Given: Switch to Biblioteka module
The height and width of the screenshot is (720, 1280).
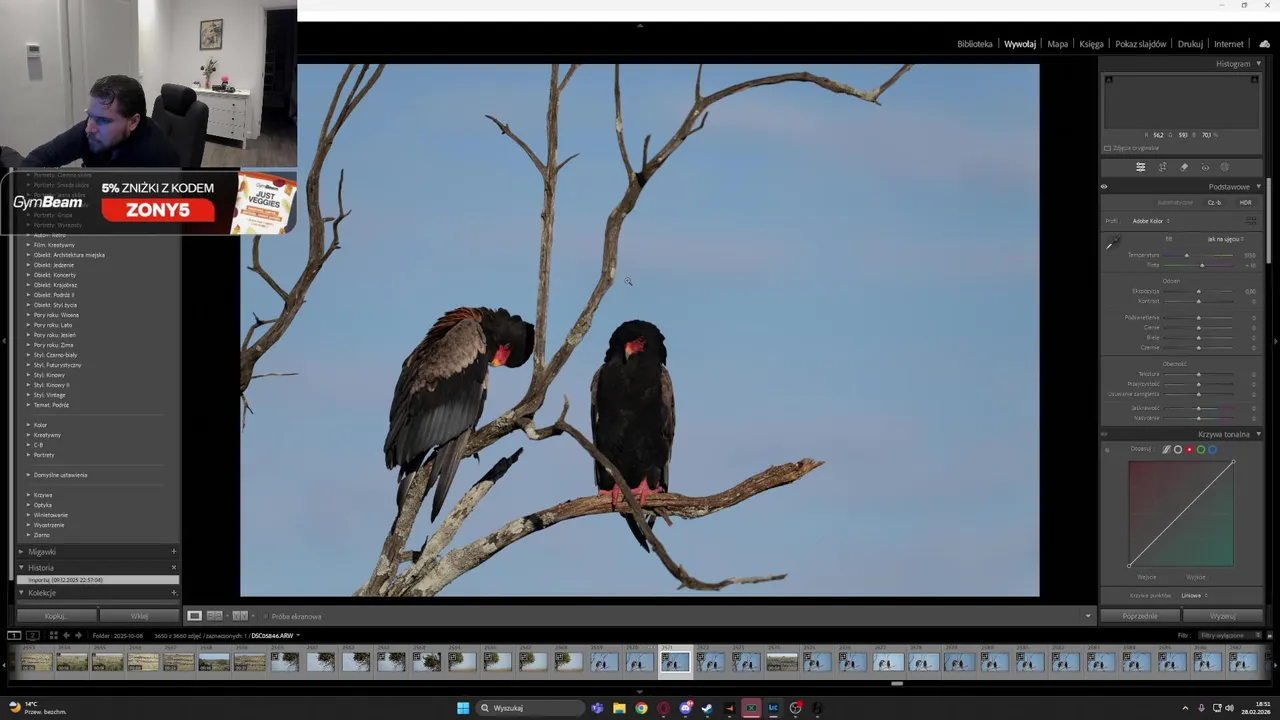Looking at the screenshot, I should coord(975,44).
